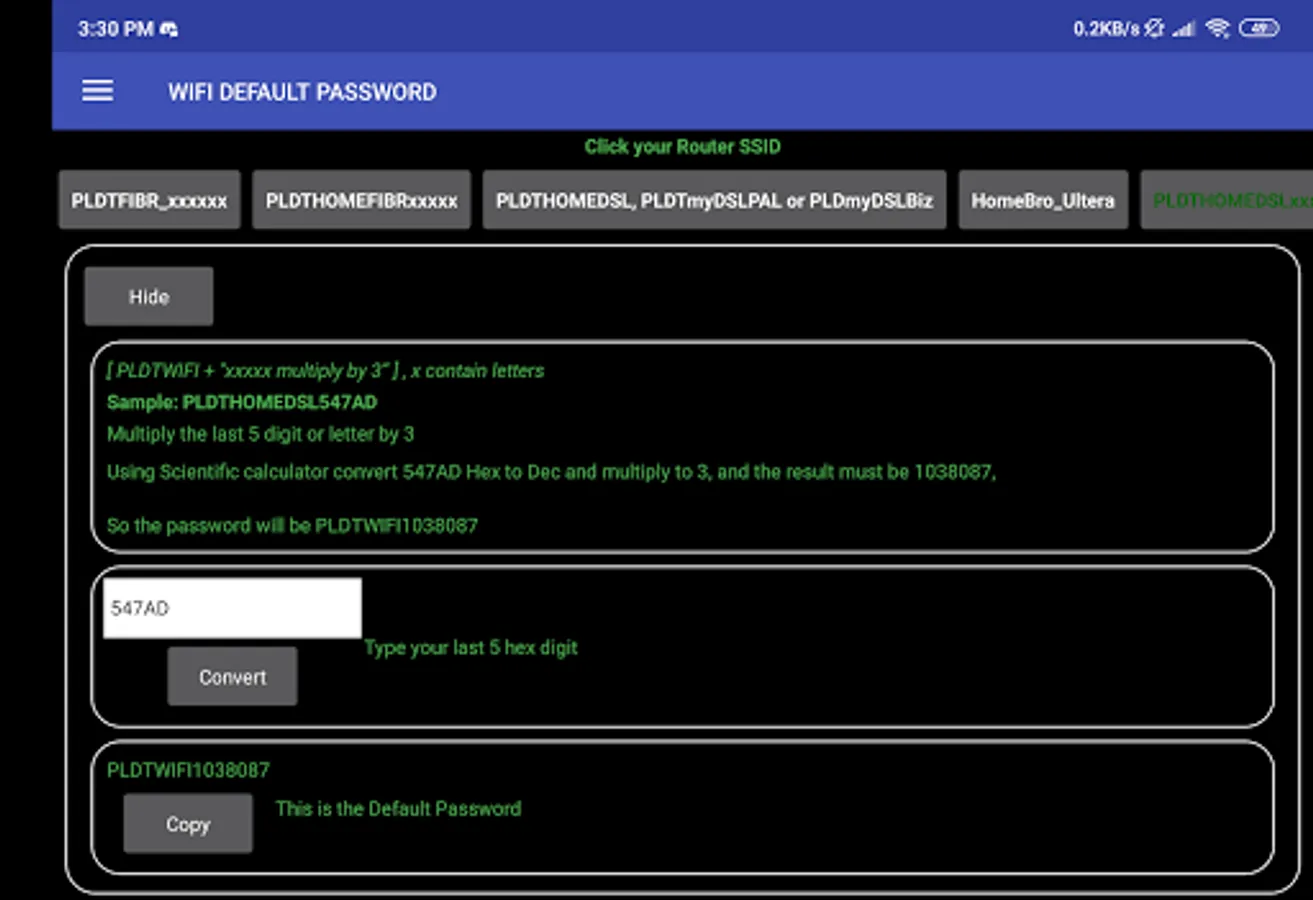This screenshot has width=1313, height=900.
Task: Focus the hex digit input field containing 547AD
Action: [x=232, y=608]
